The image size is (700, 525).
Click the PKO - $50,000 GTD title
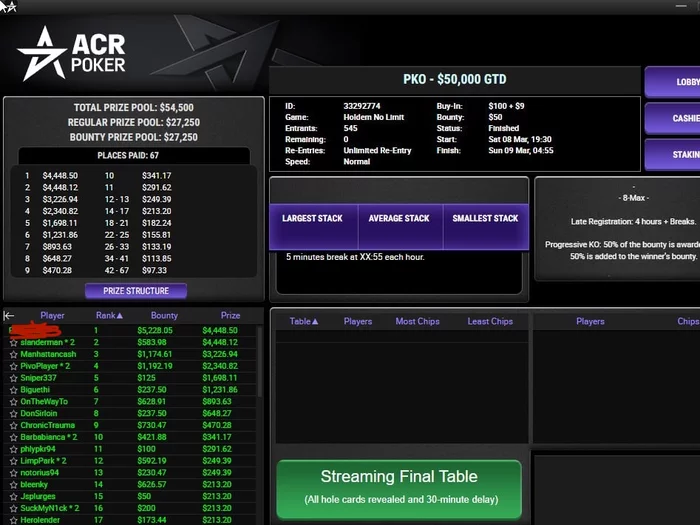click(x=454, y=79)
